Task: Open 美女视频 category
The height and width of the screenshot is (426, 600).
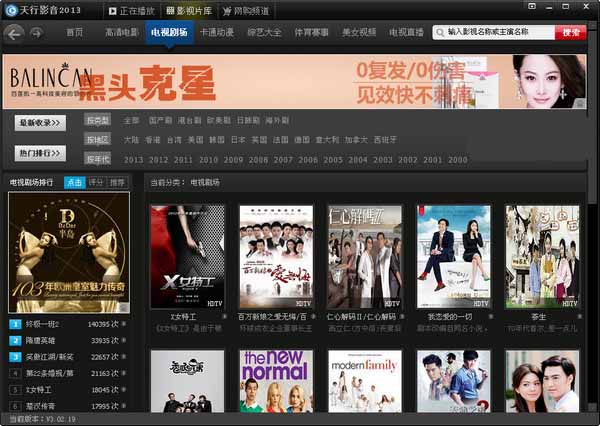Action: 359,33
